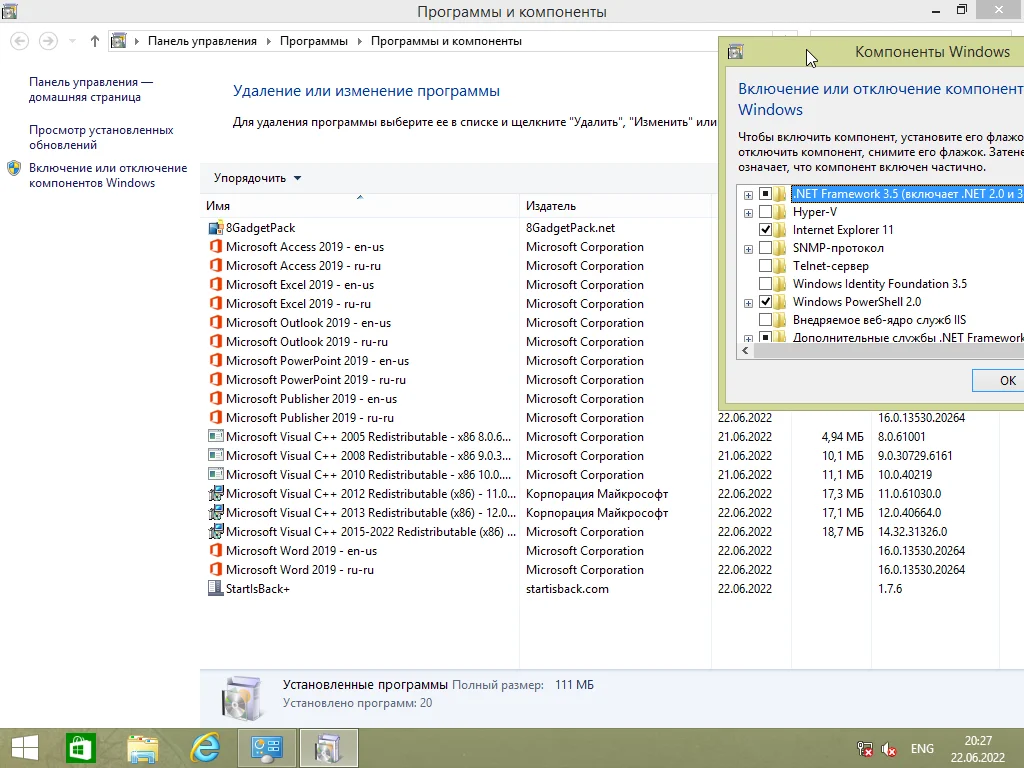Click the Microsoft Excel 2019 ru-ru Office icon
The image size is (1024, 768).
point(216,304)
